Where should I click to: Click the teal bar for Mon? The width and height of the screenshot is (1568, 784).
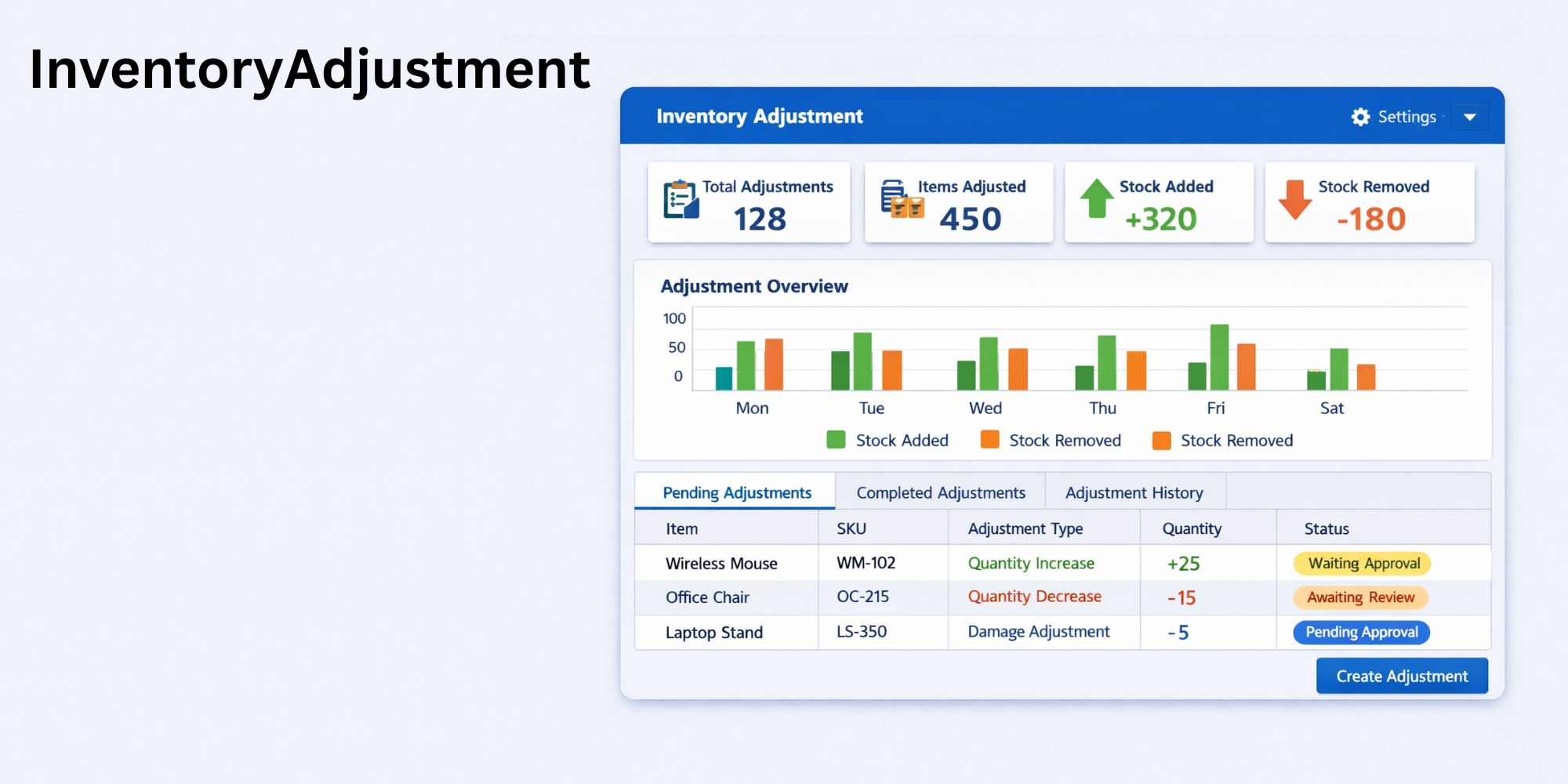coord(724,378)
